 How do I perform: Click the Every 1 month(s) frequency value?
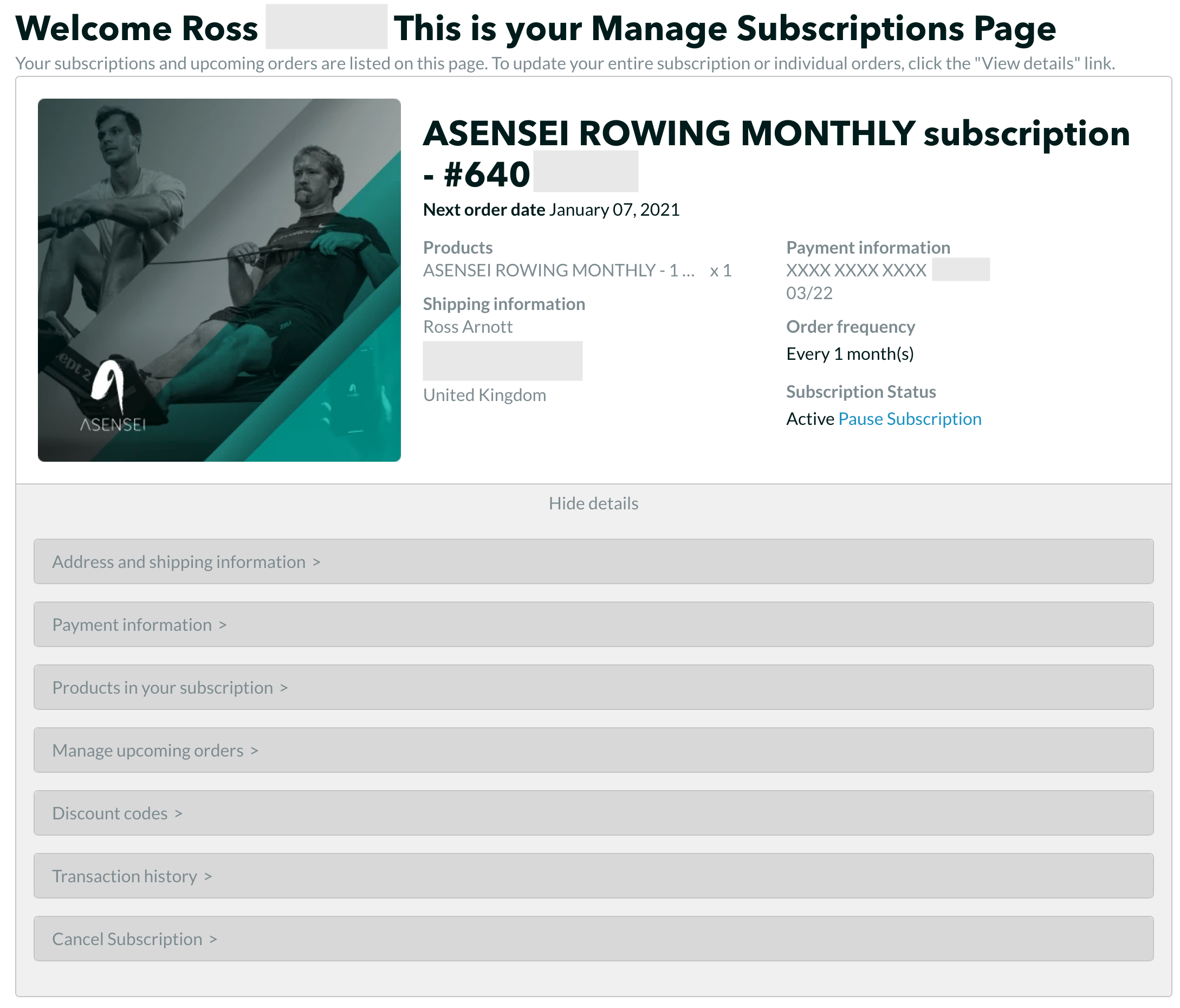pos(850,354)
